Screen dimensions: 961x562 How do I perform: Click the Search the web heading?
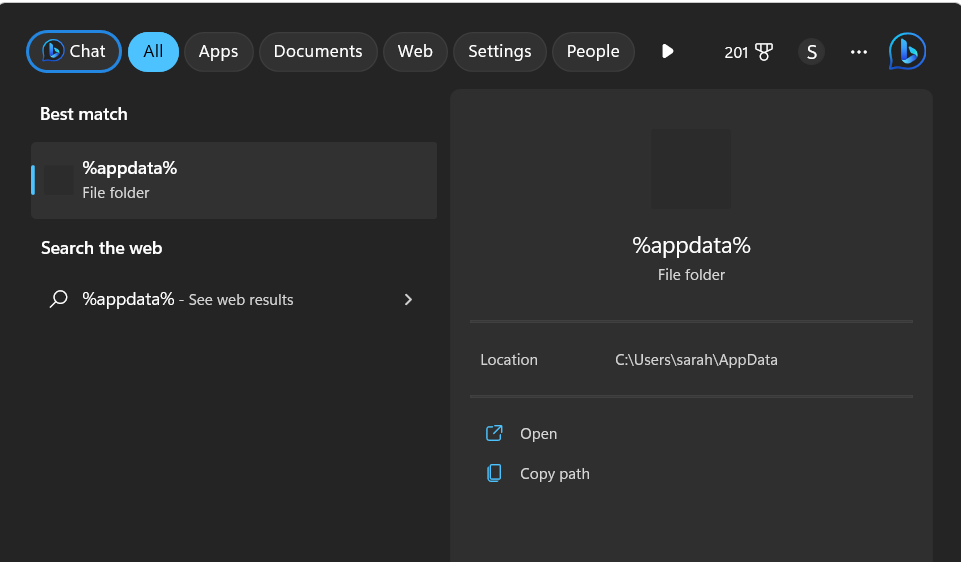[102, 248]
